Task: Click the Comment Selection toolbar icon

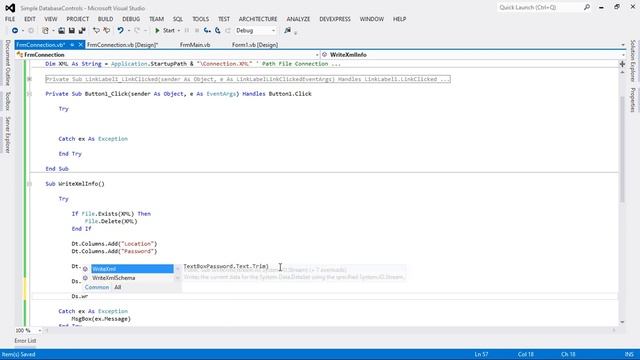Action: click(x=96, y=31)
